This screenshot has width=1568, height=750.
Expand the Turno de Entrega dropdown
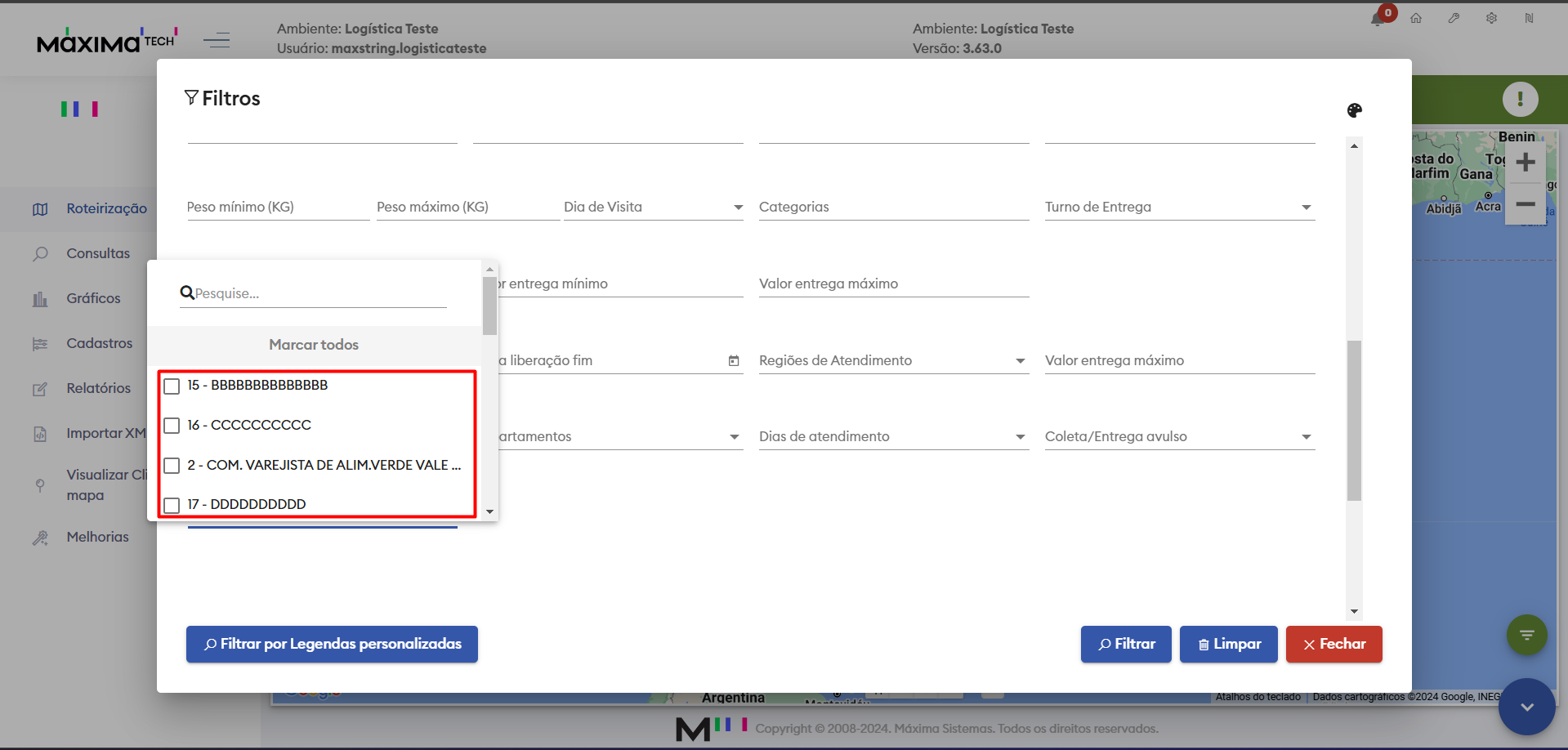pos(1180,208)
